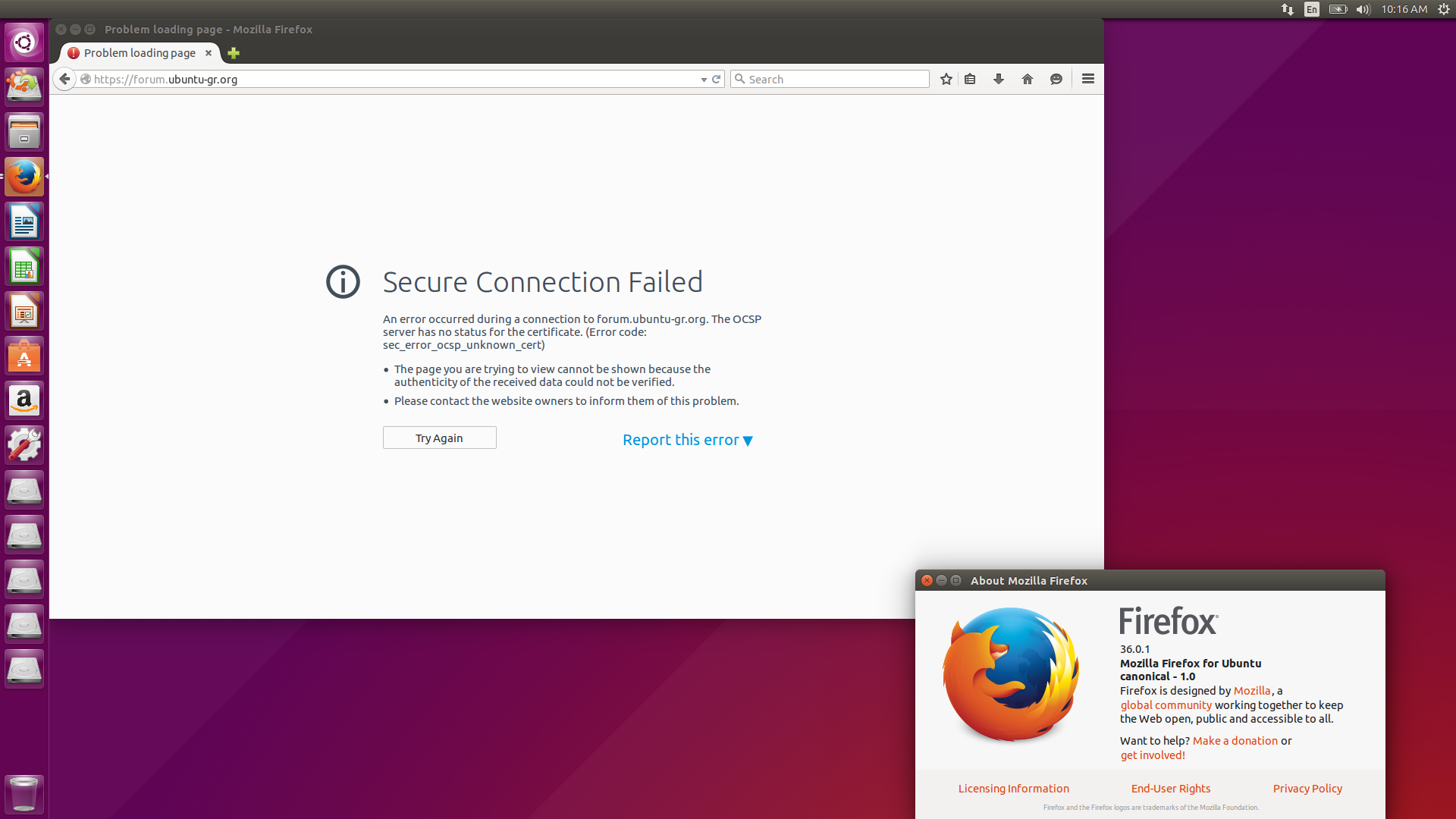This screenshot has width=1456, height=819.
Task: Click the search magnifier icon
Action: click(740, 79)
